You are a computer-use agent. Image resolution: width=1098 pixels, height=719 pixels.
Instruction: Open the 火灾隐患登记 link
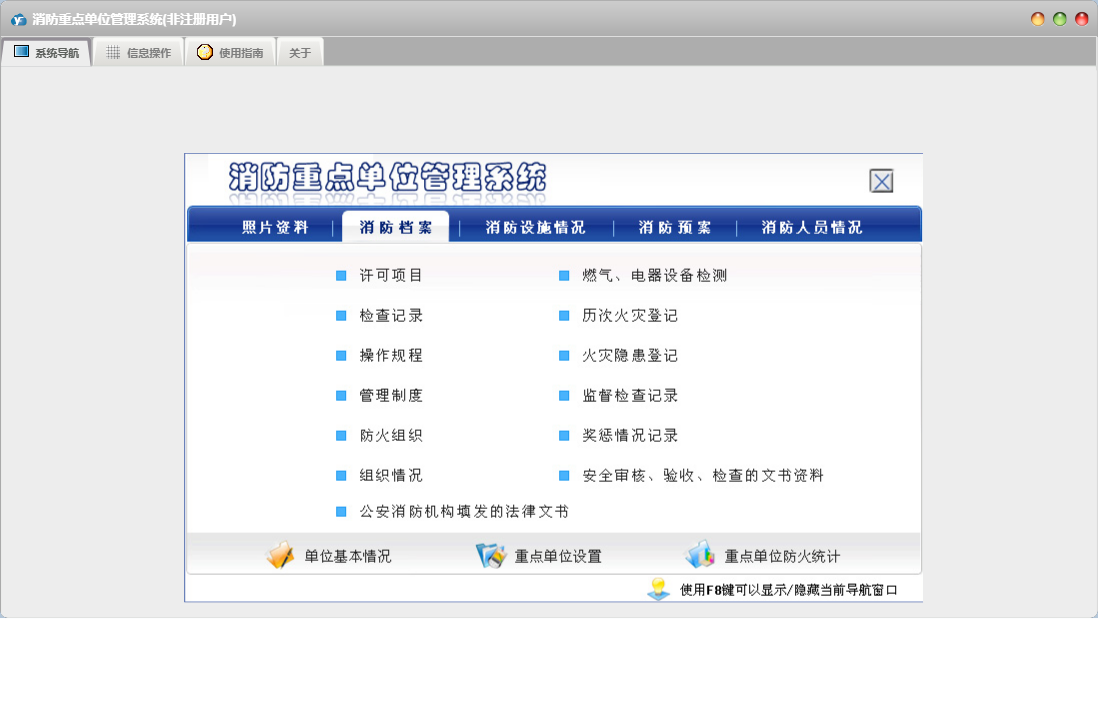(x=630, y=356)
